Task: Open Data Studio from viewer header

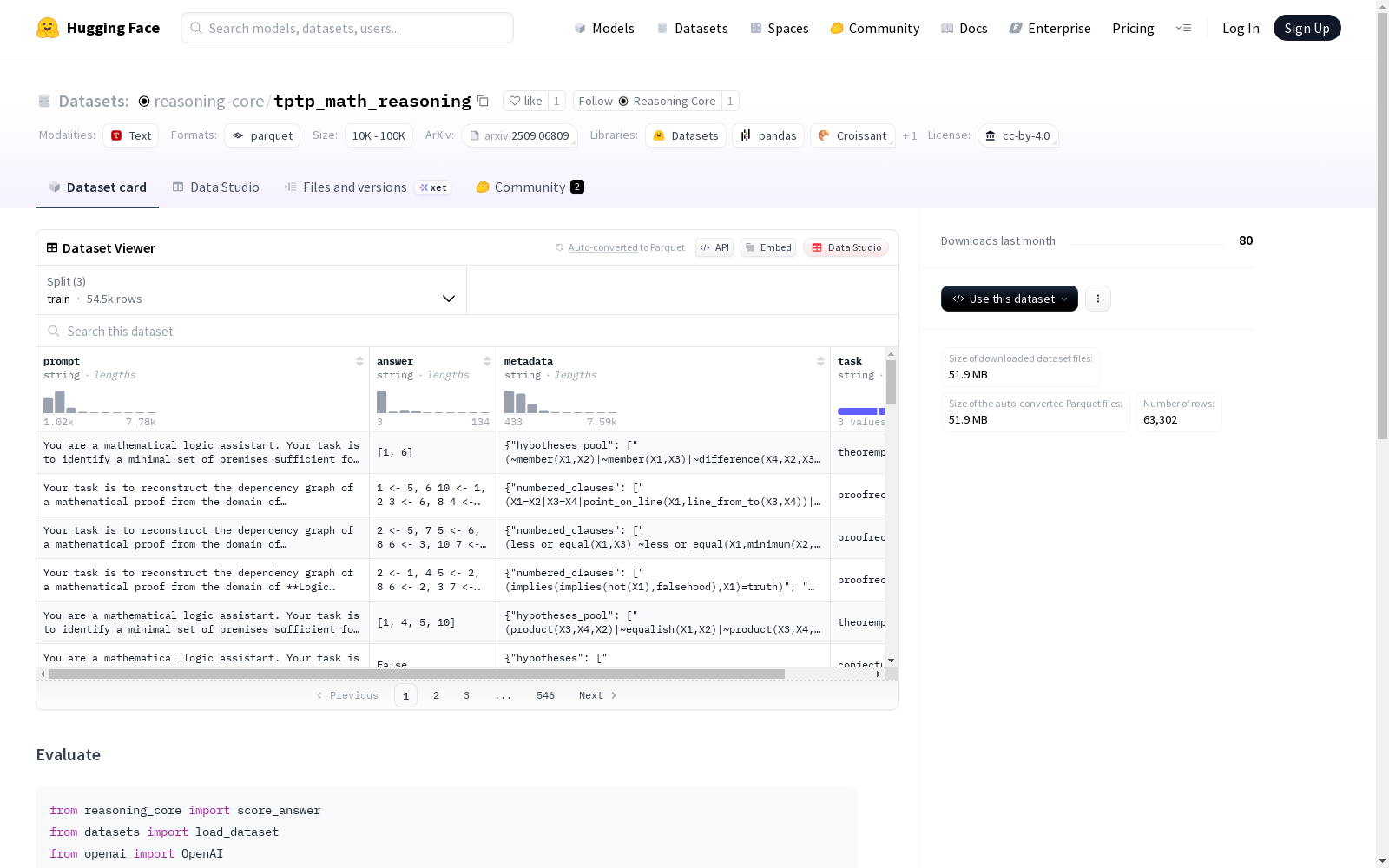Action: tap(846, 247)
